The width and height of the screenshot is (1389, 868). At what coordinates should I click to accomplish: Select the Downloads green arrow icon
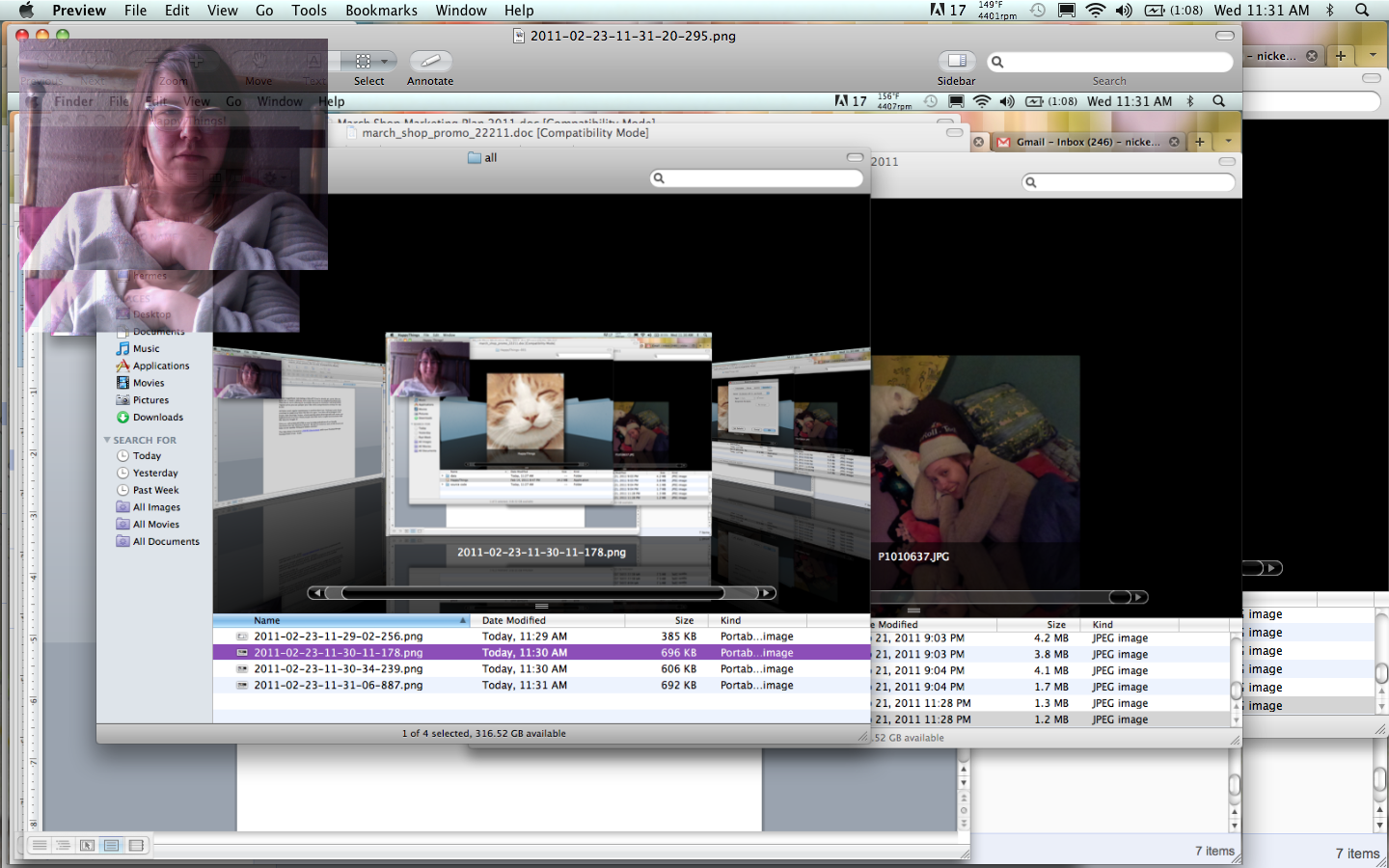click(123, 418)
